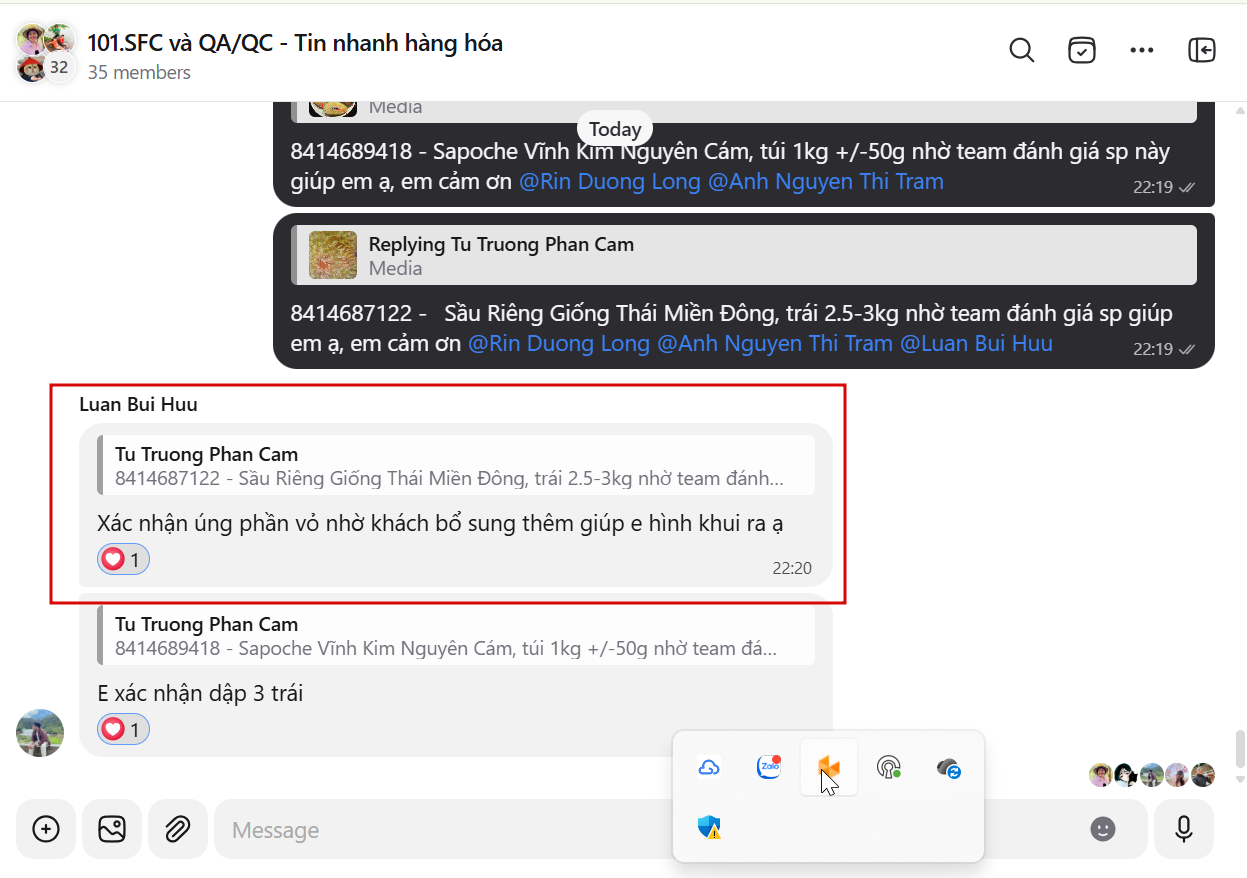
Task: Open quoted 8414687122 Sầu Riêng reply from Luan
Action: point(456,465)
